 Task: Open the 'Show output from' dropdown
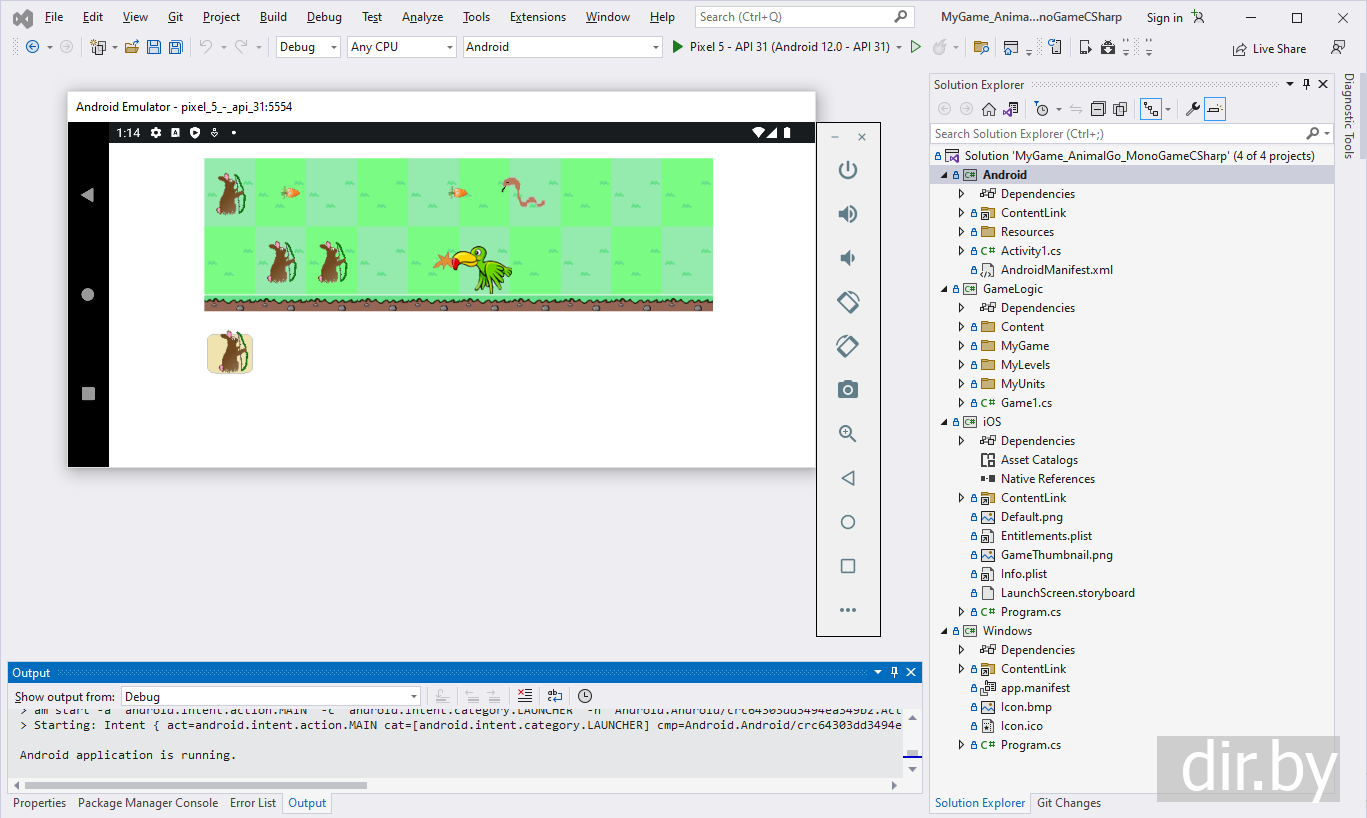[x=271, y=697]
